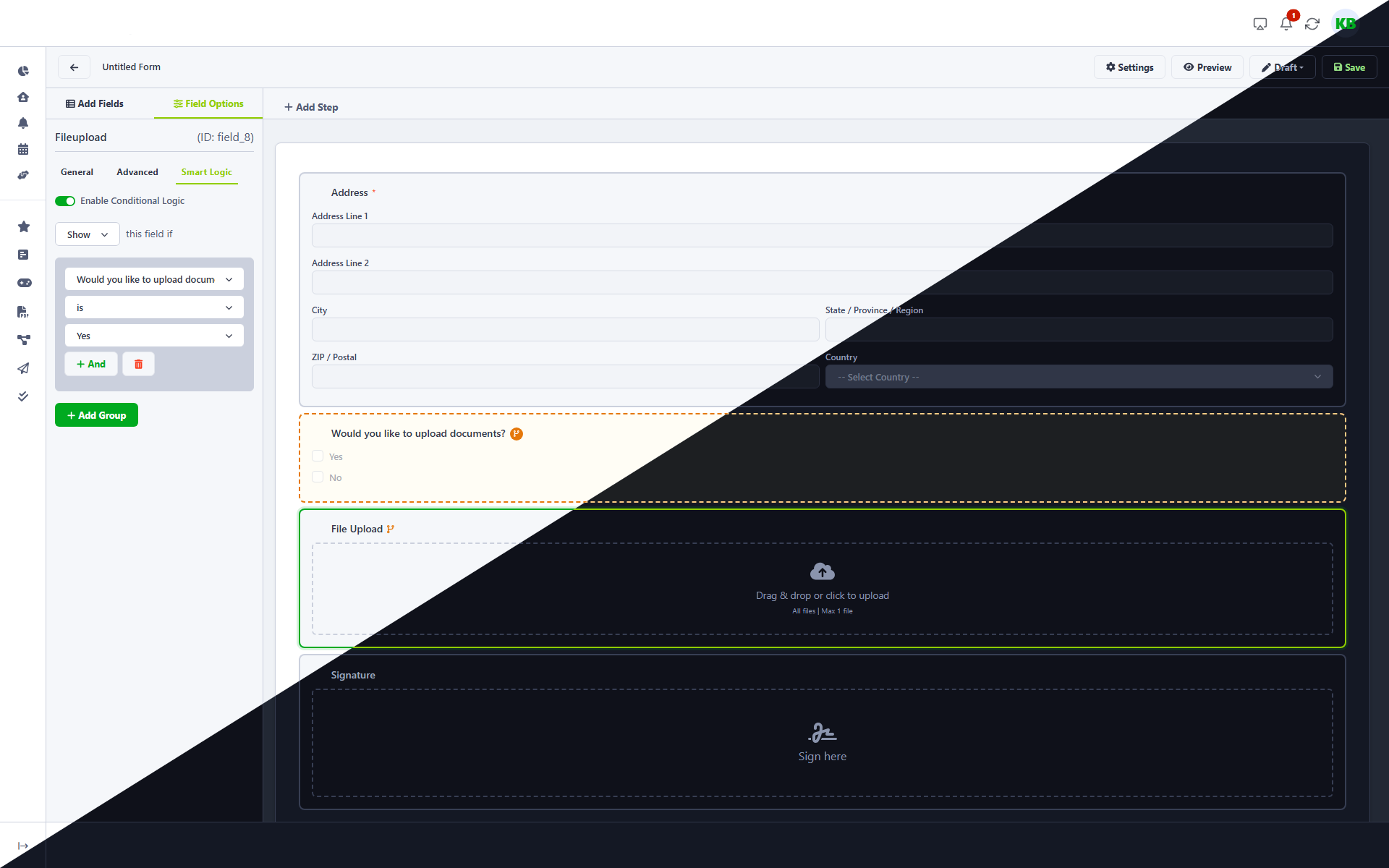Disable the Enable Conditional Logic toggle
Image resolution: width=1389 pixels, height=868 pixels.
[65, 201]
